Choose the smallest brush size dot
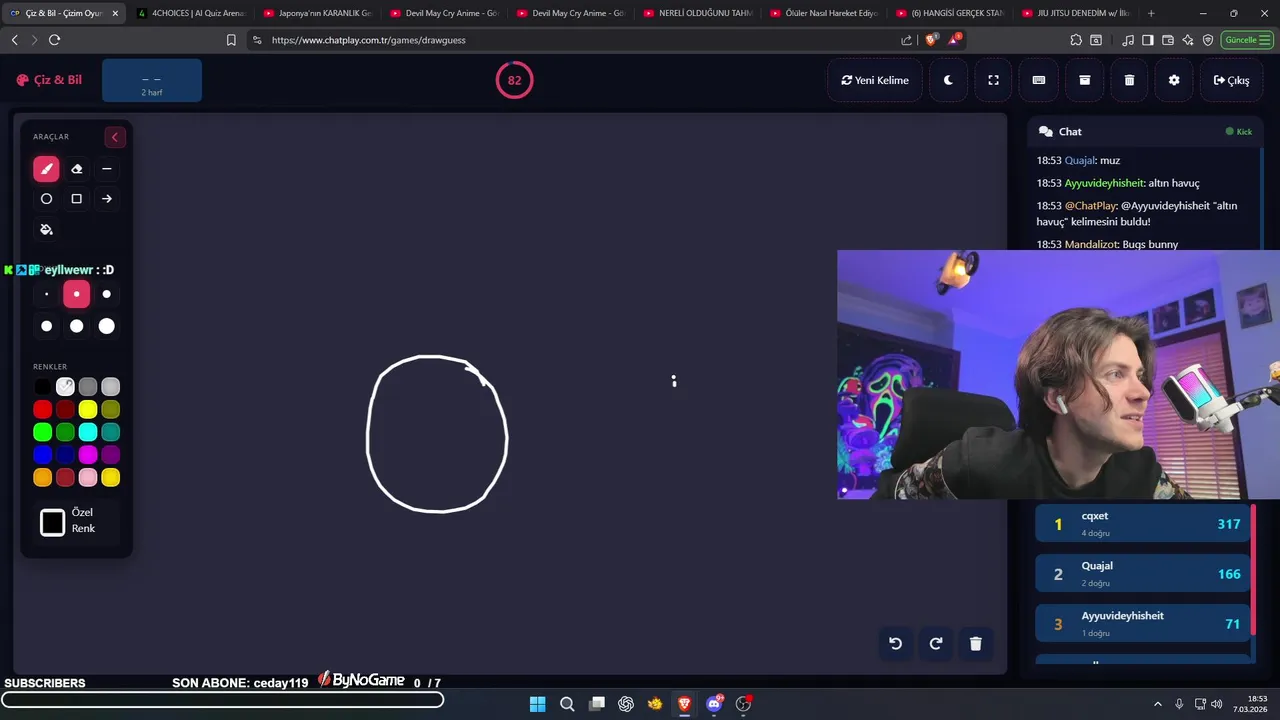The width and height of the screenshot is (1280, 720). pos(46,294)
